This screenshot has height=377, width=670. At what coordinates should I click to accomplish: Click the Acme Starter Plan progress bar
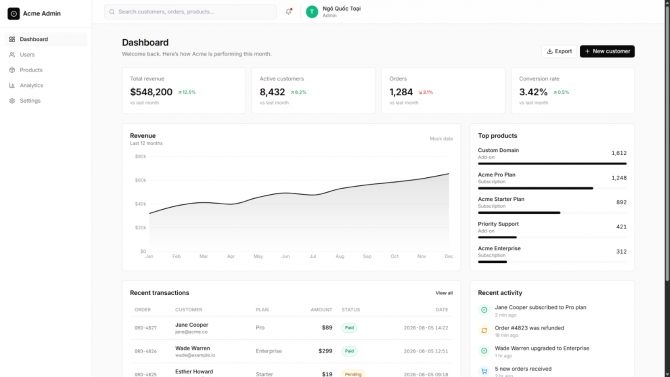pyautogui.click(x=552, y=212)
